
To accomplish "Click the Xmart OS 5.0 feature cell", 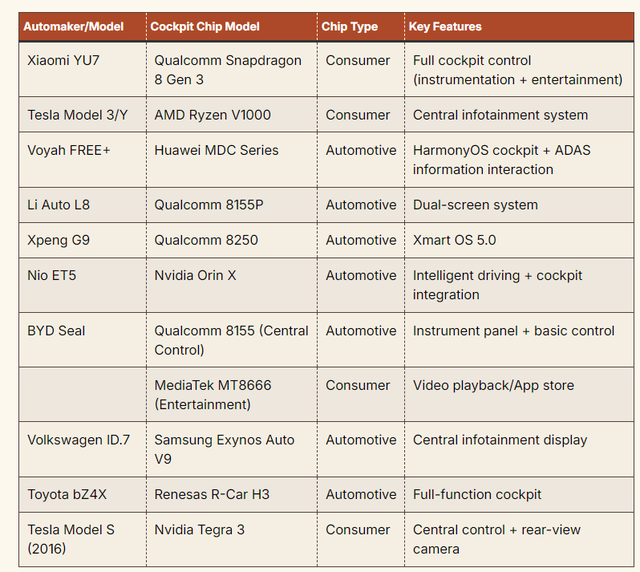I will pos(454,240).
